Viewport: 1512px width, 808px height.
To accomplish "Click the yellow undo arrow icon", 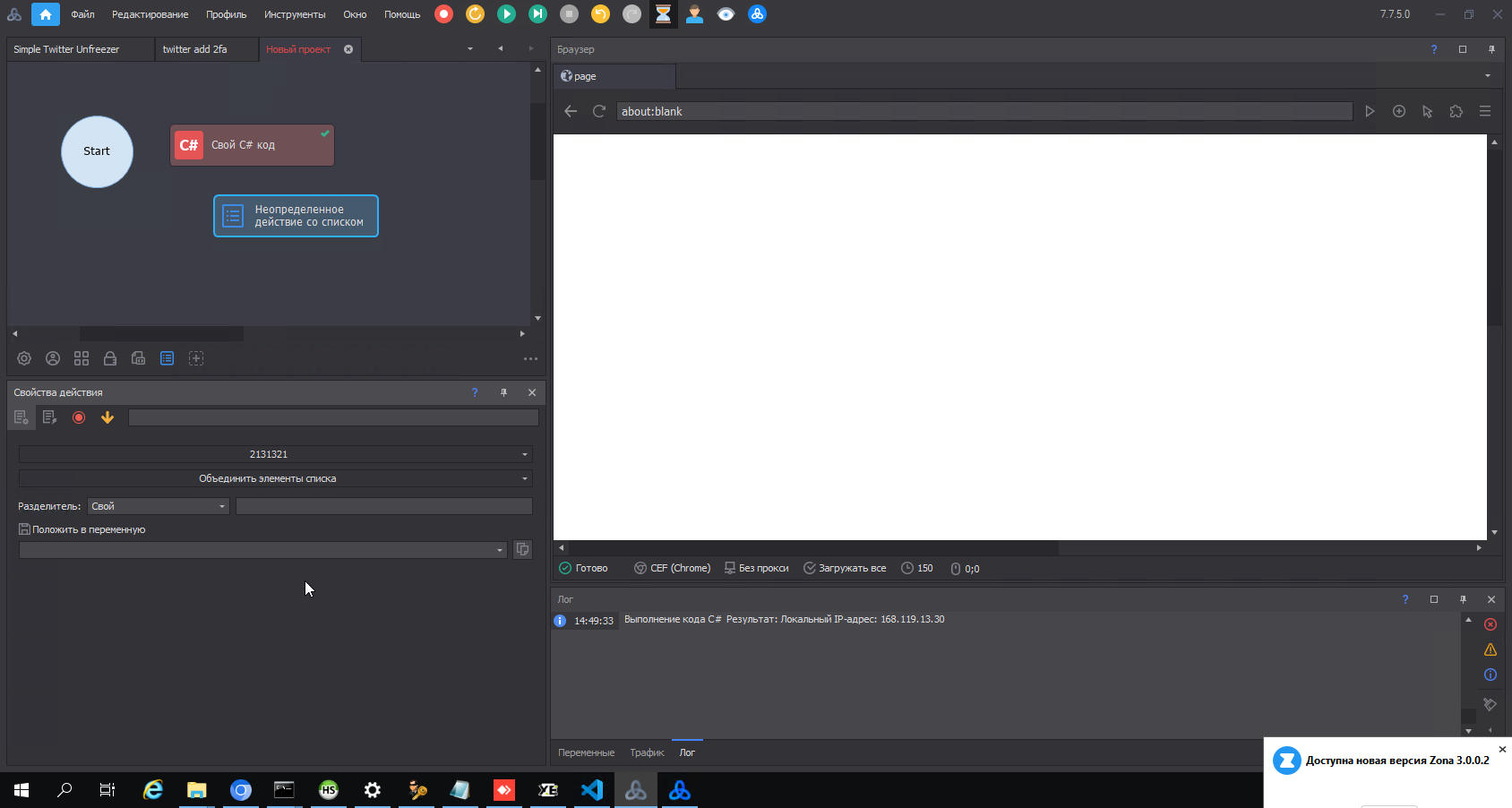I will tap(600, 14).
